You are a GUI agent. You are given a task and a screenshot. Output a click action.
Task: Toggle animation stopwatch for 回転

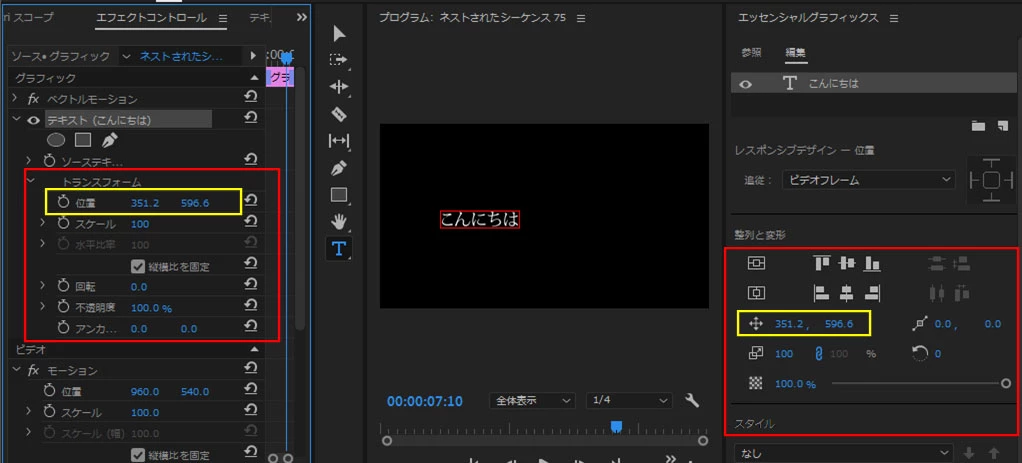tap(63, 286)
